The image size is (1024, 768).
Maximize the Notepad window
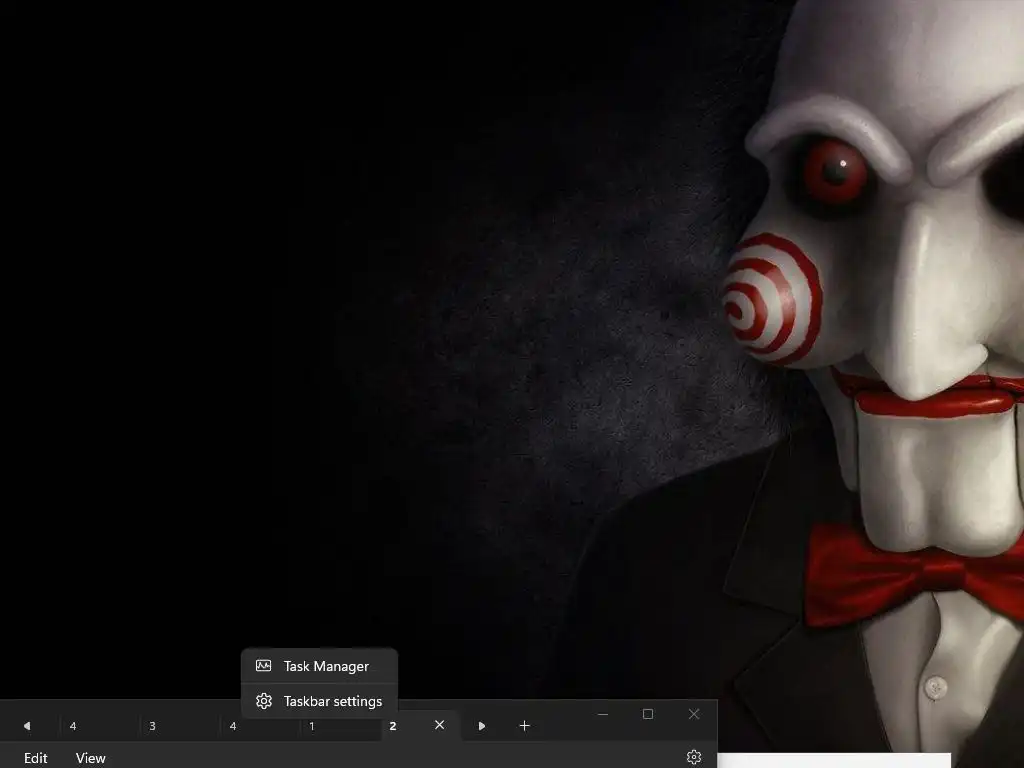[x=648, y=714]
